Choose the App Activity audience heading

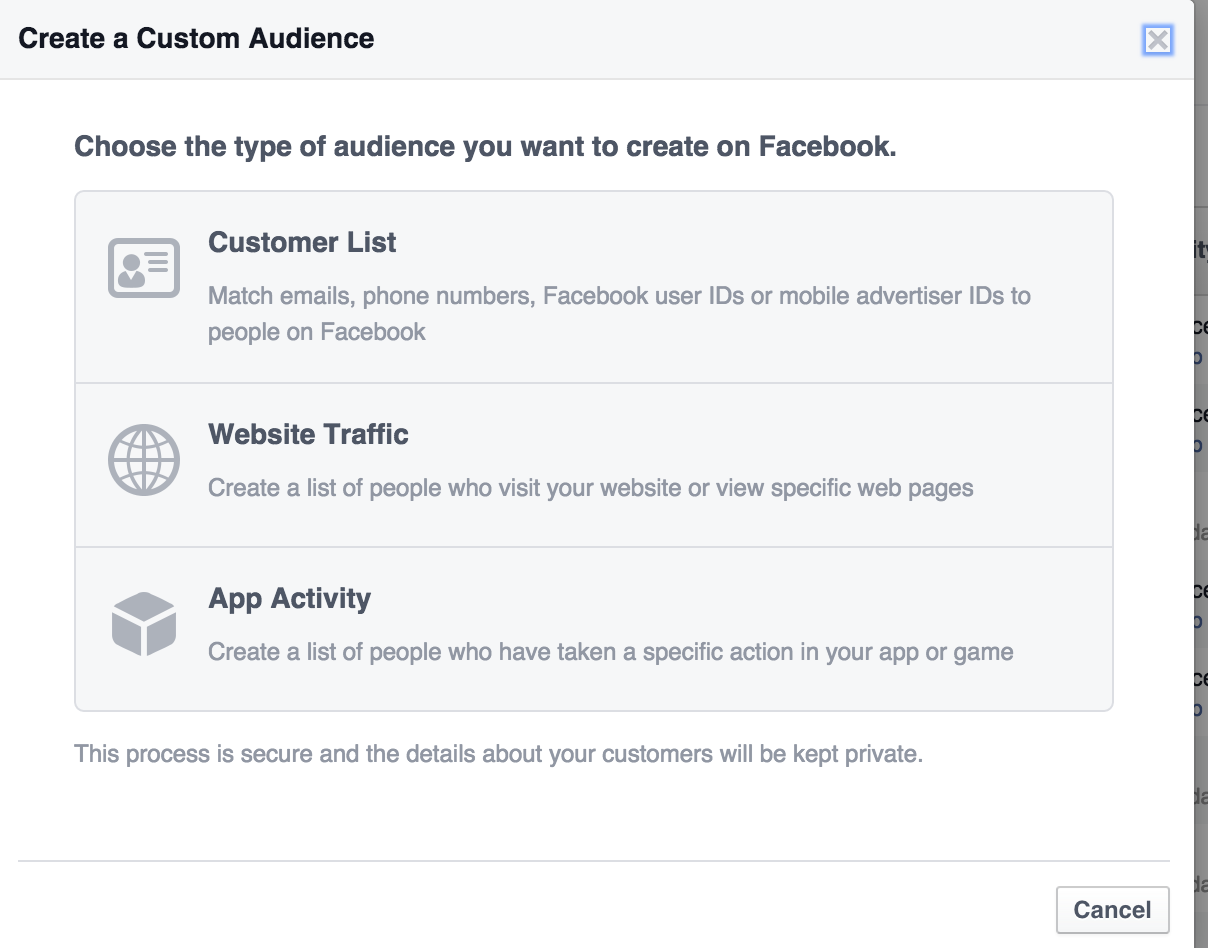289,598
